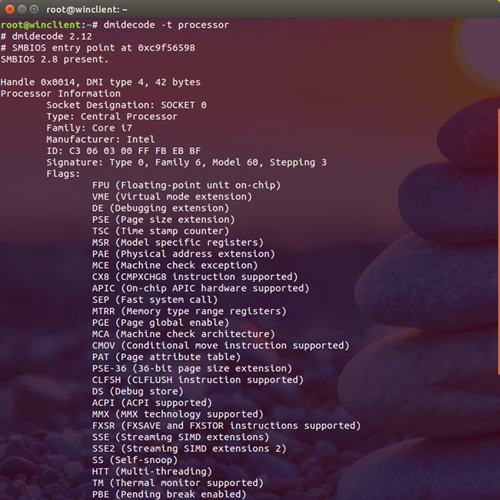This screenshot has height=500, width=500.
Task: Click the 'Socket Designation: SOCKET 0' line
Action: coord(126,105)
